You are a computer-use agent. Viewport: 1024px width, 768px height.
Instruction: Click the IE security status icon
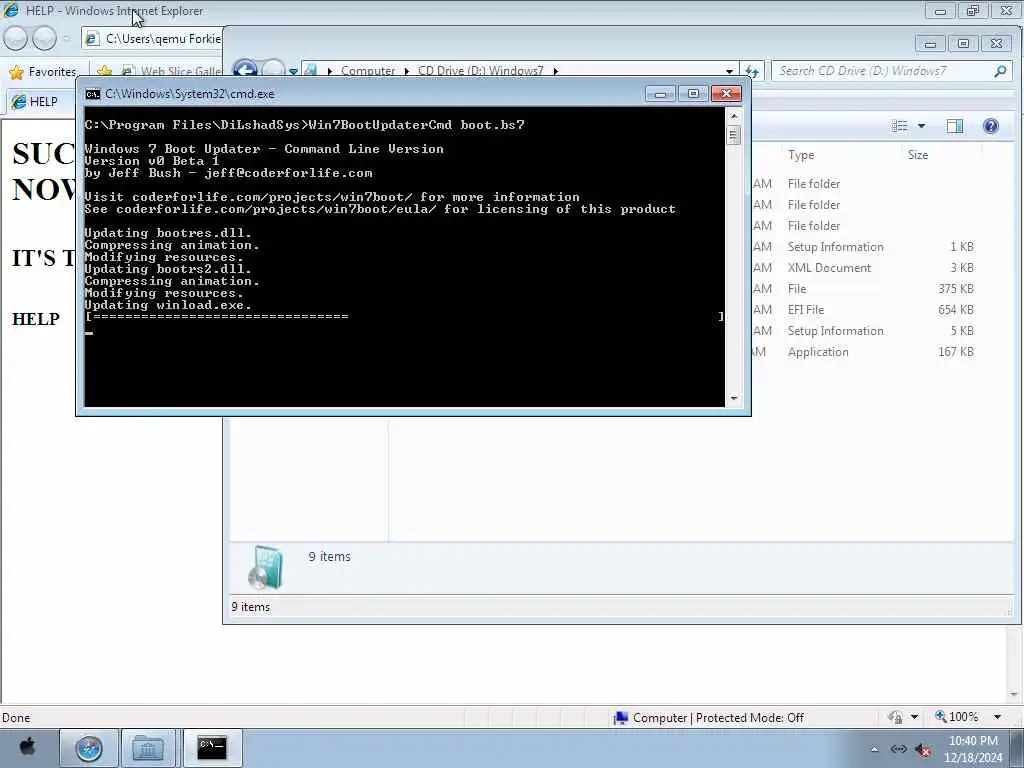coord(895,718)
